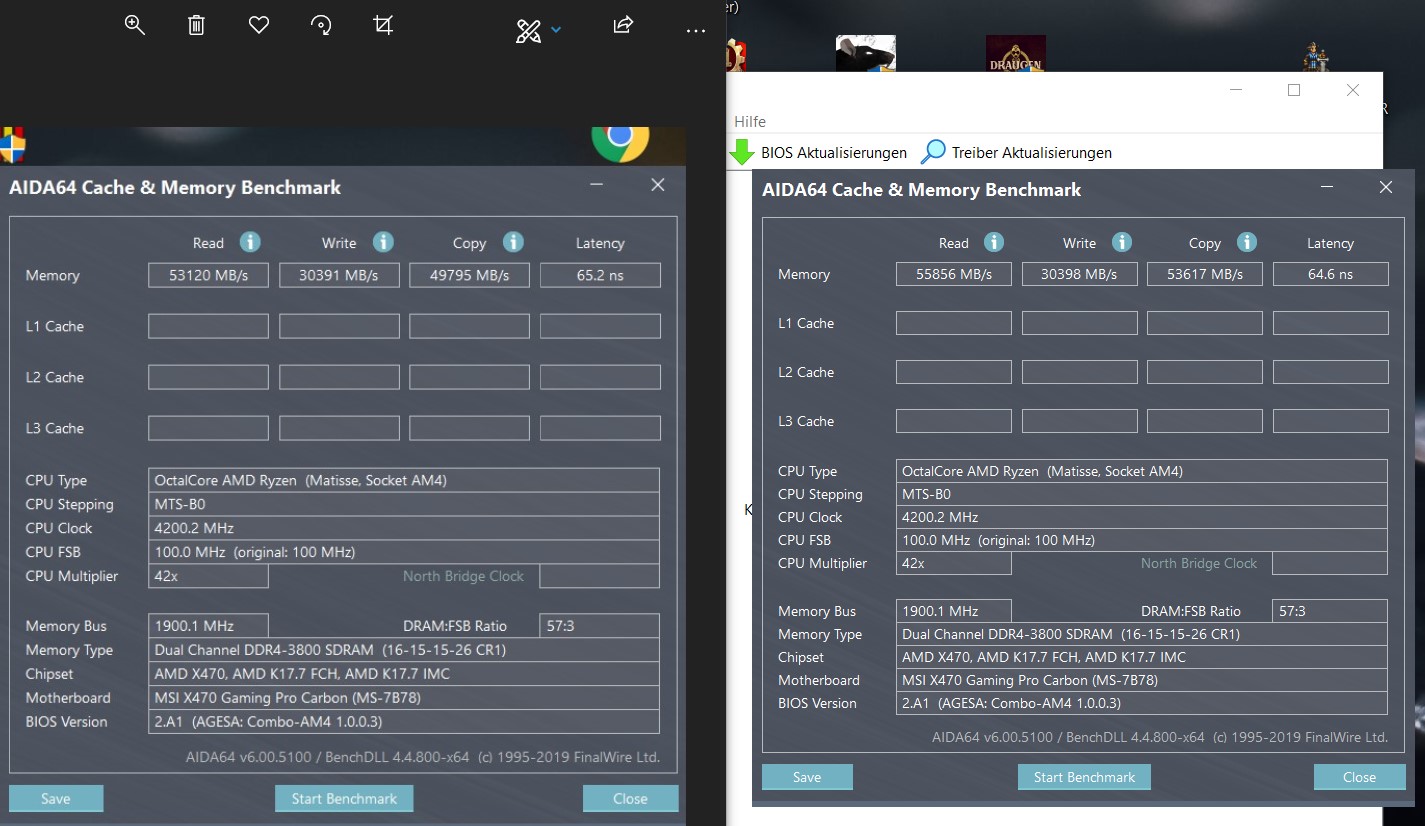The width and height of the screenshot is (1425, 826).
Task: Click Save in the right benchmark window
Action: click(807, 777)
